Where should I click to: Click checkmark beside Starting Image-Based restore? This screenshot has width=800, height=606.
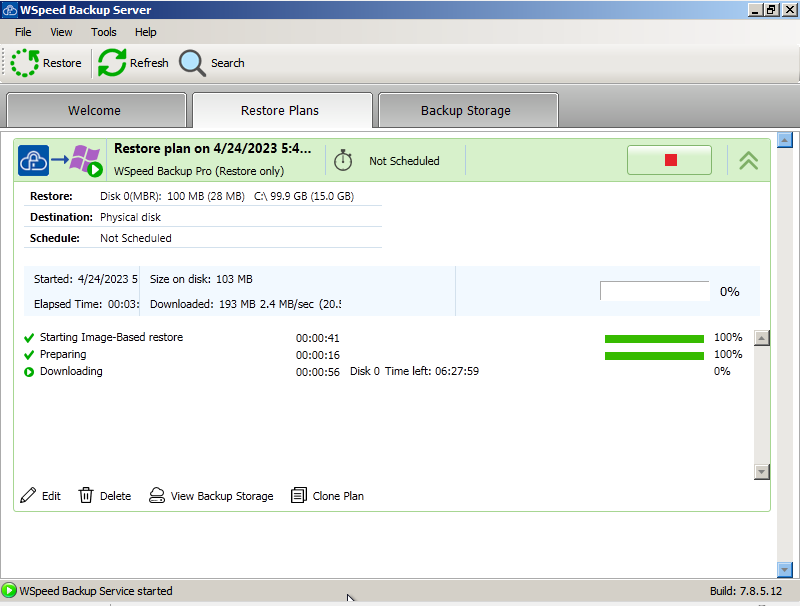[x=29, y=338]
